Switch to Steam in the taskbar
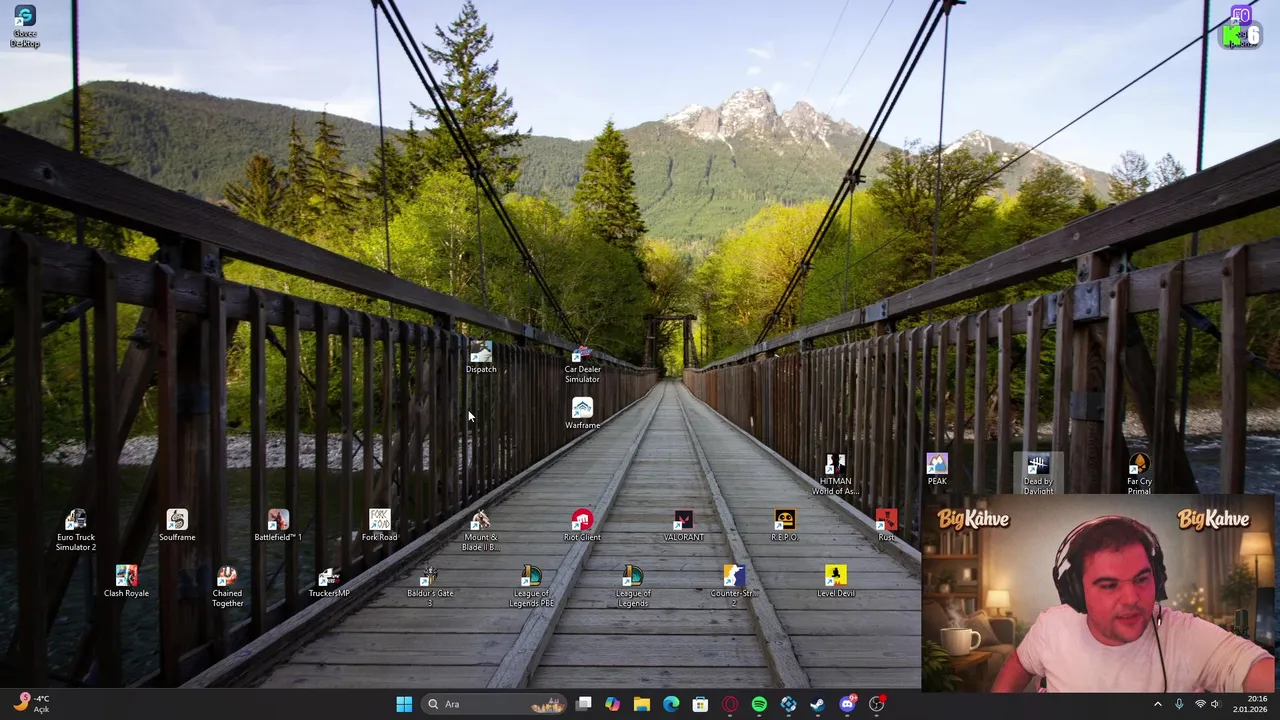Screen dimensions: 1280x720 tap(817, 704)
